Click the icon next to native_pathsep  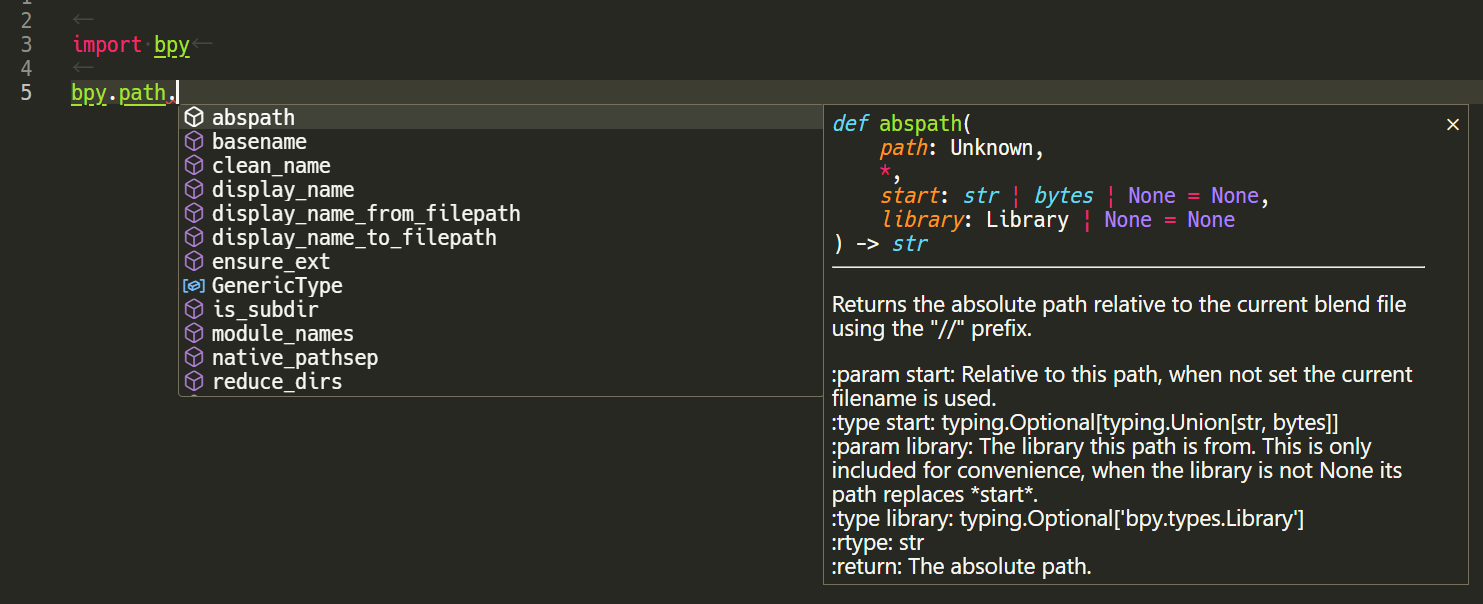click(194, 357)
